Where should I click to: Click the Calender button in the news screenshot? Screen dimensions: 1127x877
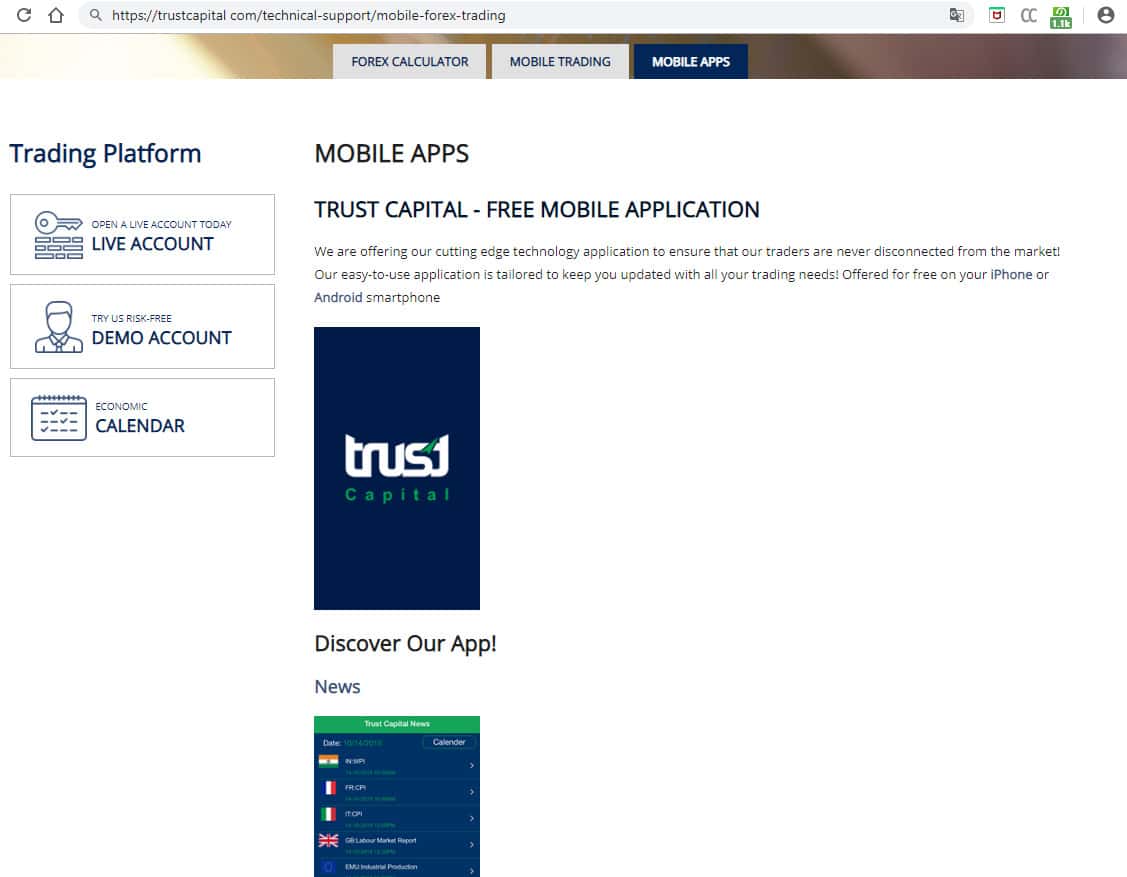pos(449,742)
